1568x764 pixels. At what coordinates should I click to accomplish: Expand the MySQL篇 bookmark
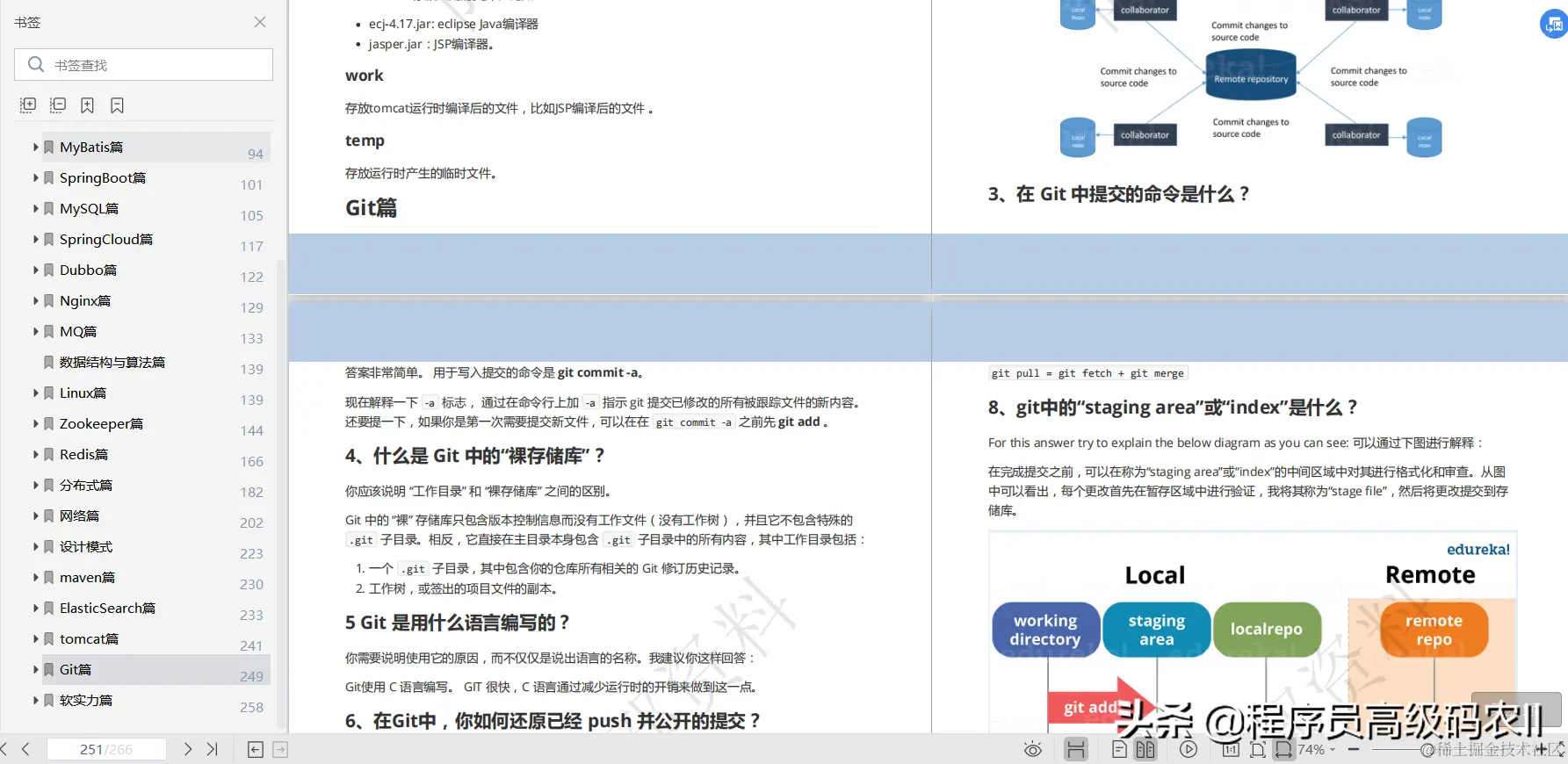35,208
